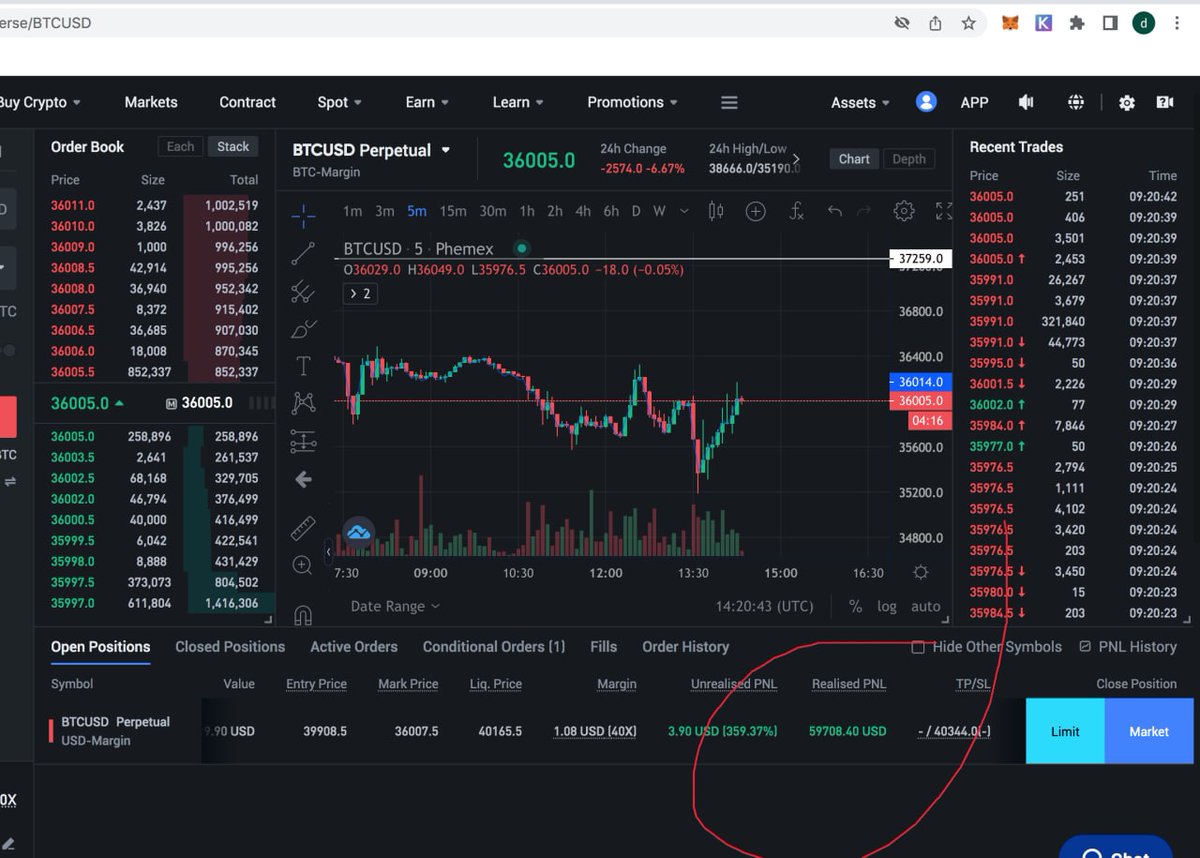Click the share page icon in address bar

click(x=935, y=23)
